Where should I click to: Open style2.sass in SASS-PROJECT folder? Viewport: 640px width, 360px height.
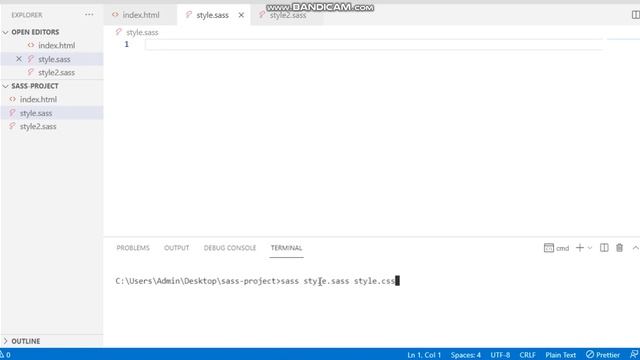38,127
